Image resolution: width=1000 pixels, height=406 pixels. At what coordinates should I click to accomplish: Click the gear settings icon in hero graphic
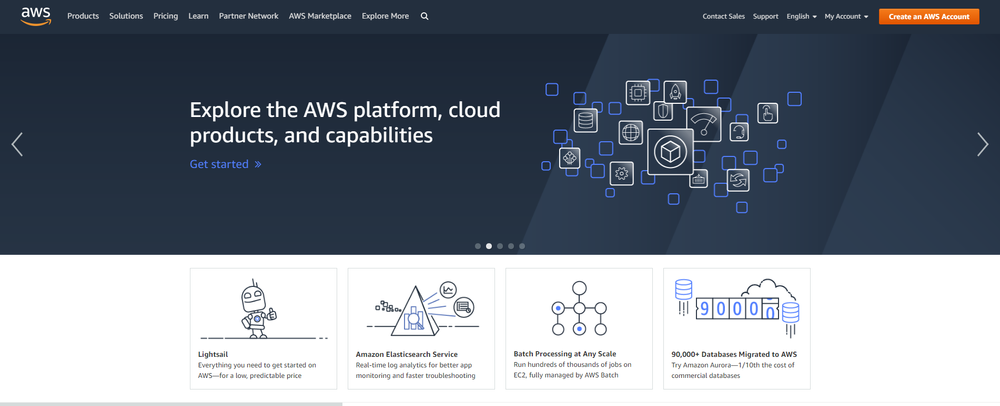click(x=621, y=173)
